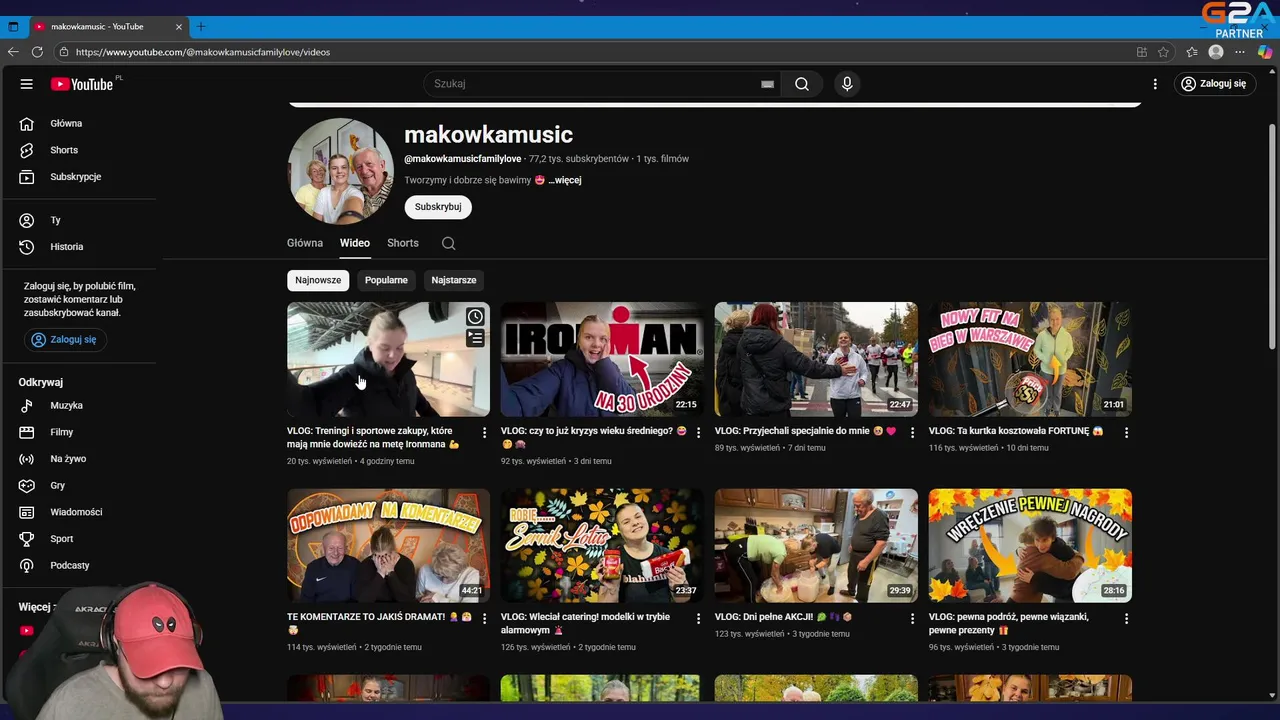Open the on-screen keyboard icon in search
Viewport: 1280px width, 720px height.
[767, 84]
